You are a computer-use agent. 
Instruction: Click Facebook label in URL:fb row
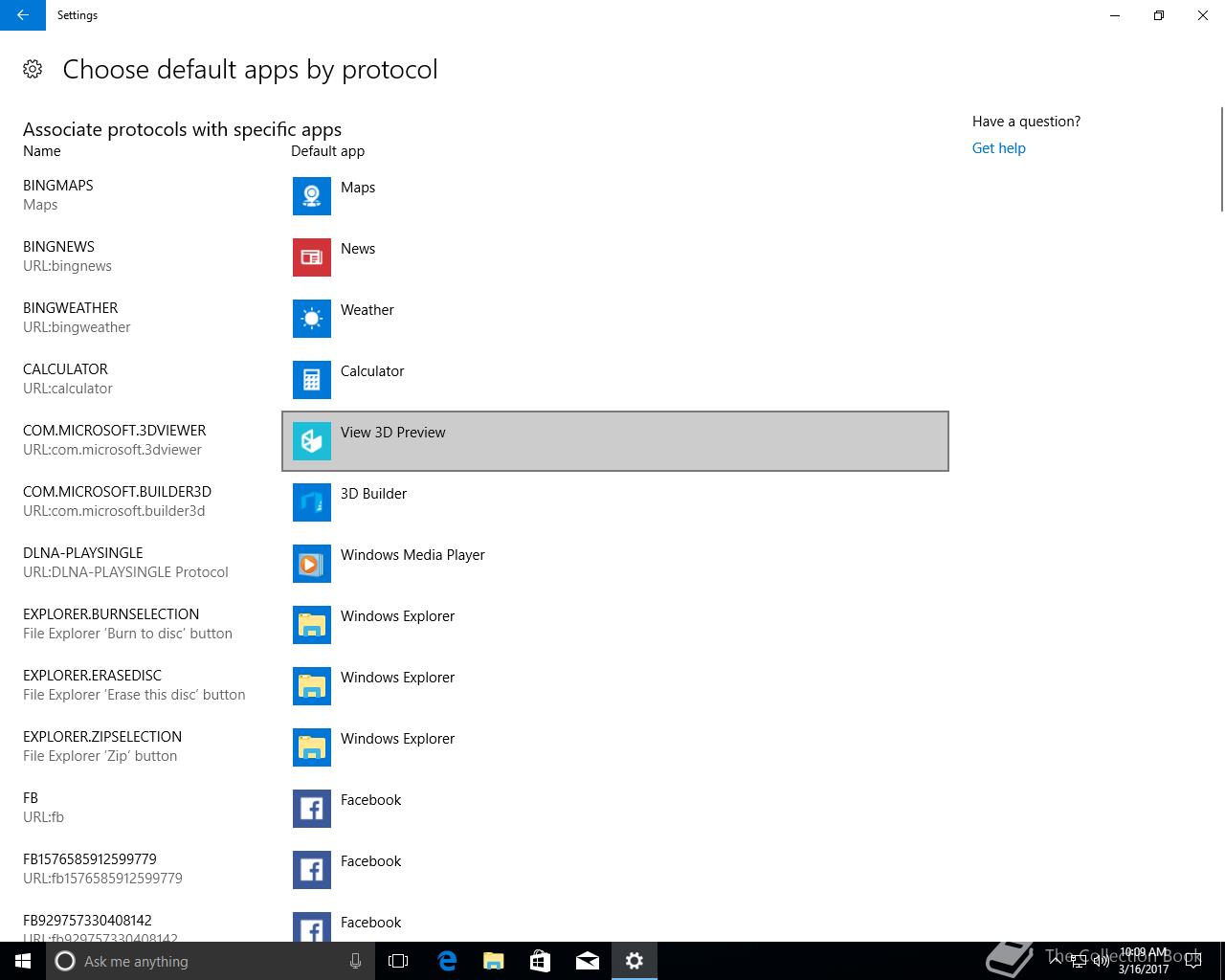point(370,800)
